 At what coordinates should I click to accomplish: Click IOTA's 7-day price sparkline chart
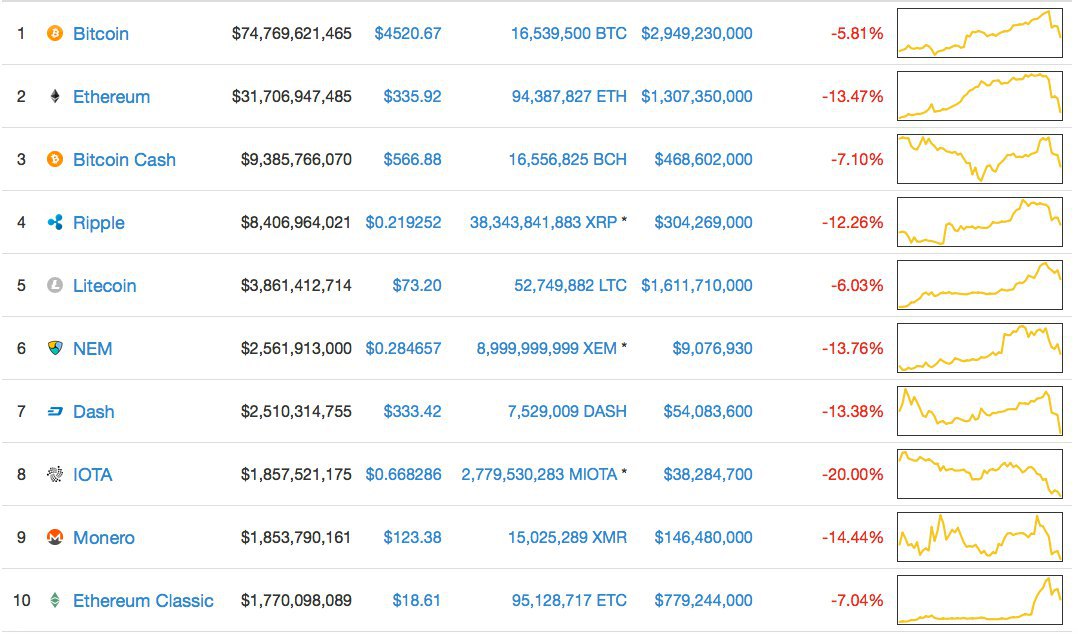980,475
